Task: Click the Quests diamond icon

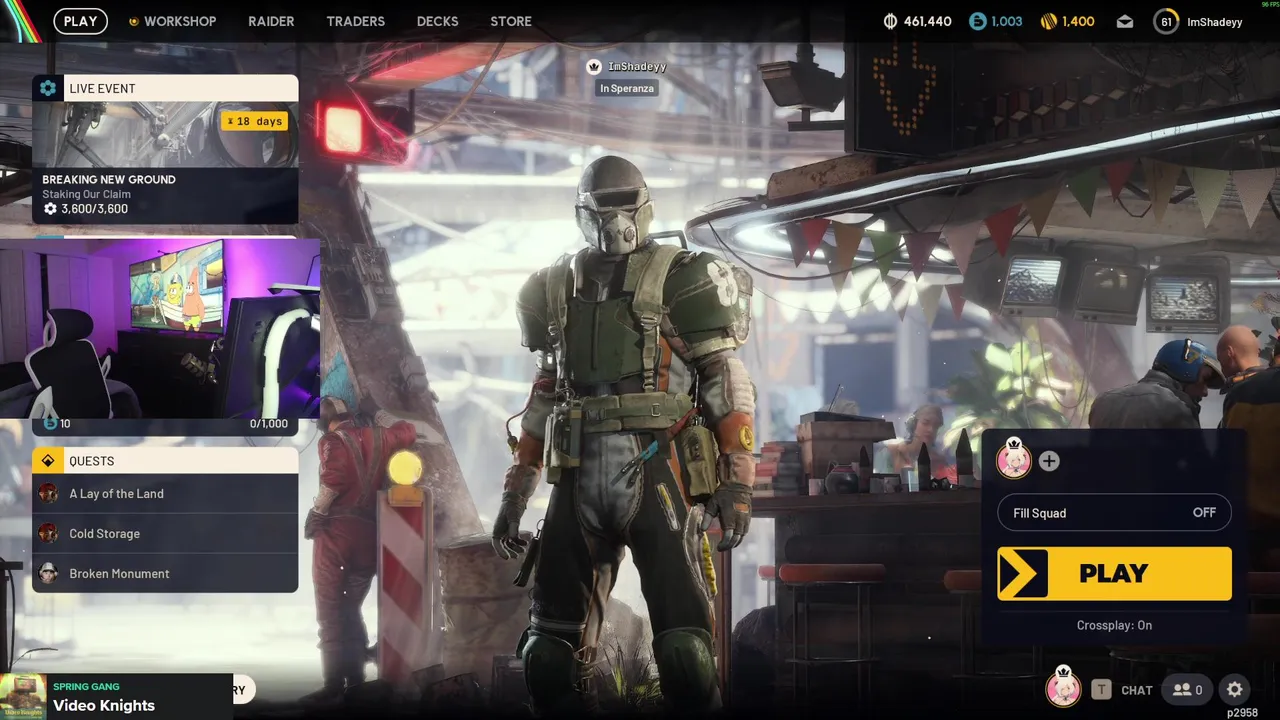Action: click(48, 461)
